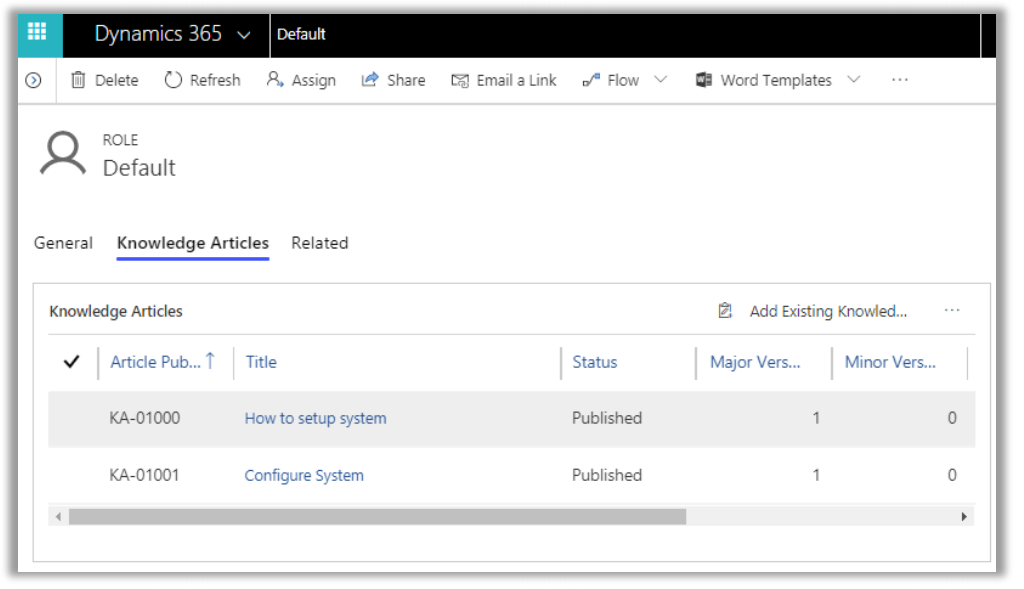Click the Dynamics 365 title
Screen dimensions: 1024x589
pyautogui.click(x=158, y=34)
